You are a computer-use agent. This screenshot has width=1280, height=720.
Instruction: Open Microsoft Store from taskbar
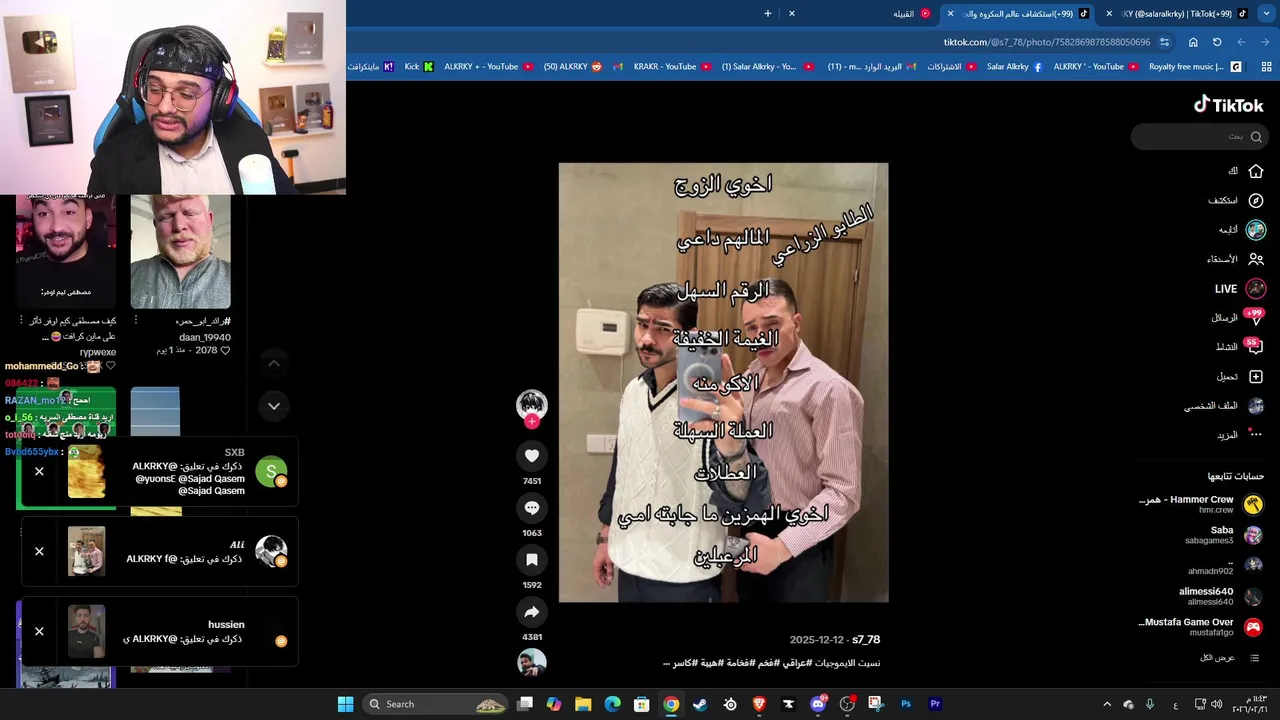click(x=642, y=704)
